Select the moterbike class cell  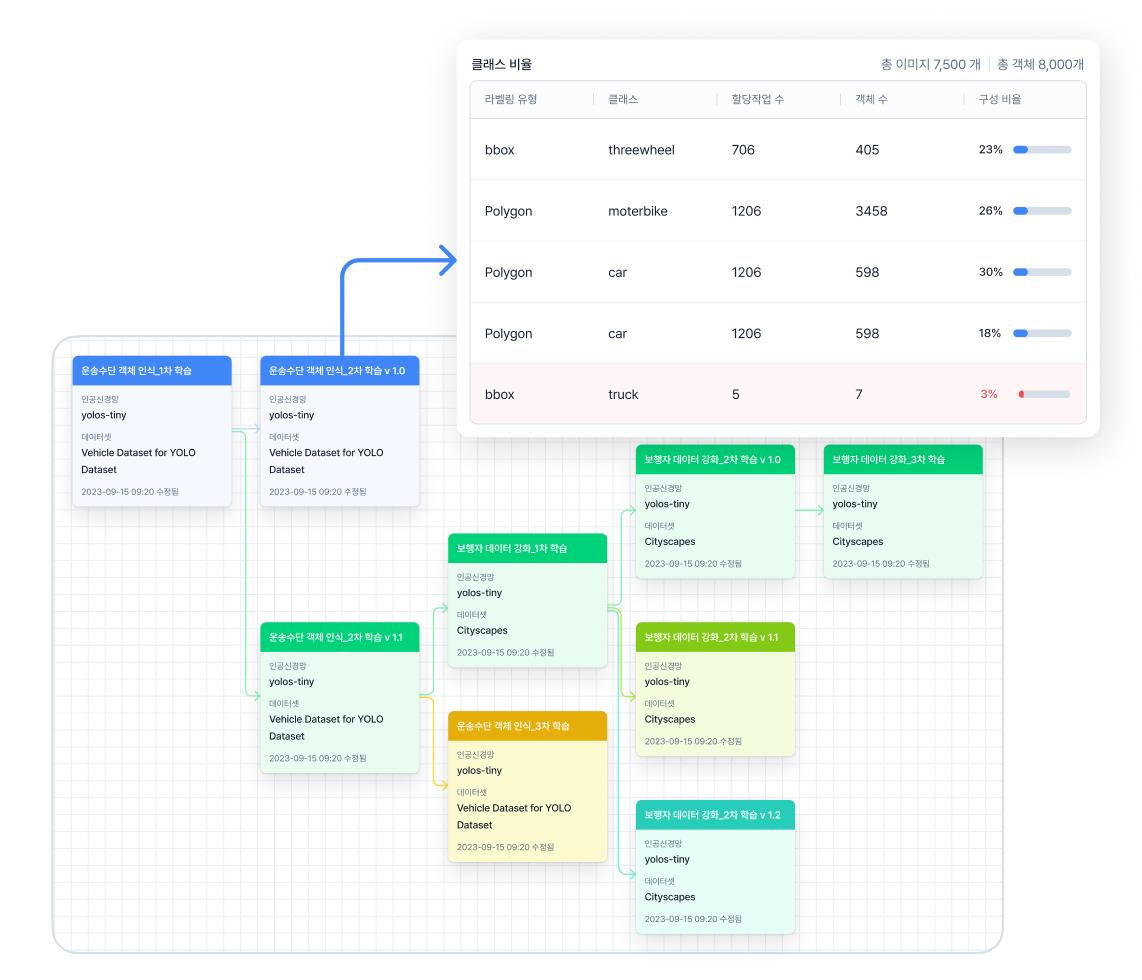click(x=637, y=211)
